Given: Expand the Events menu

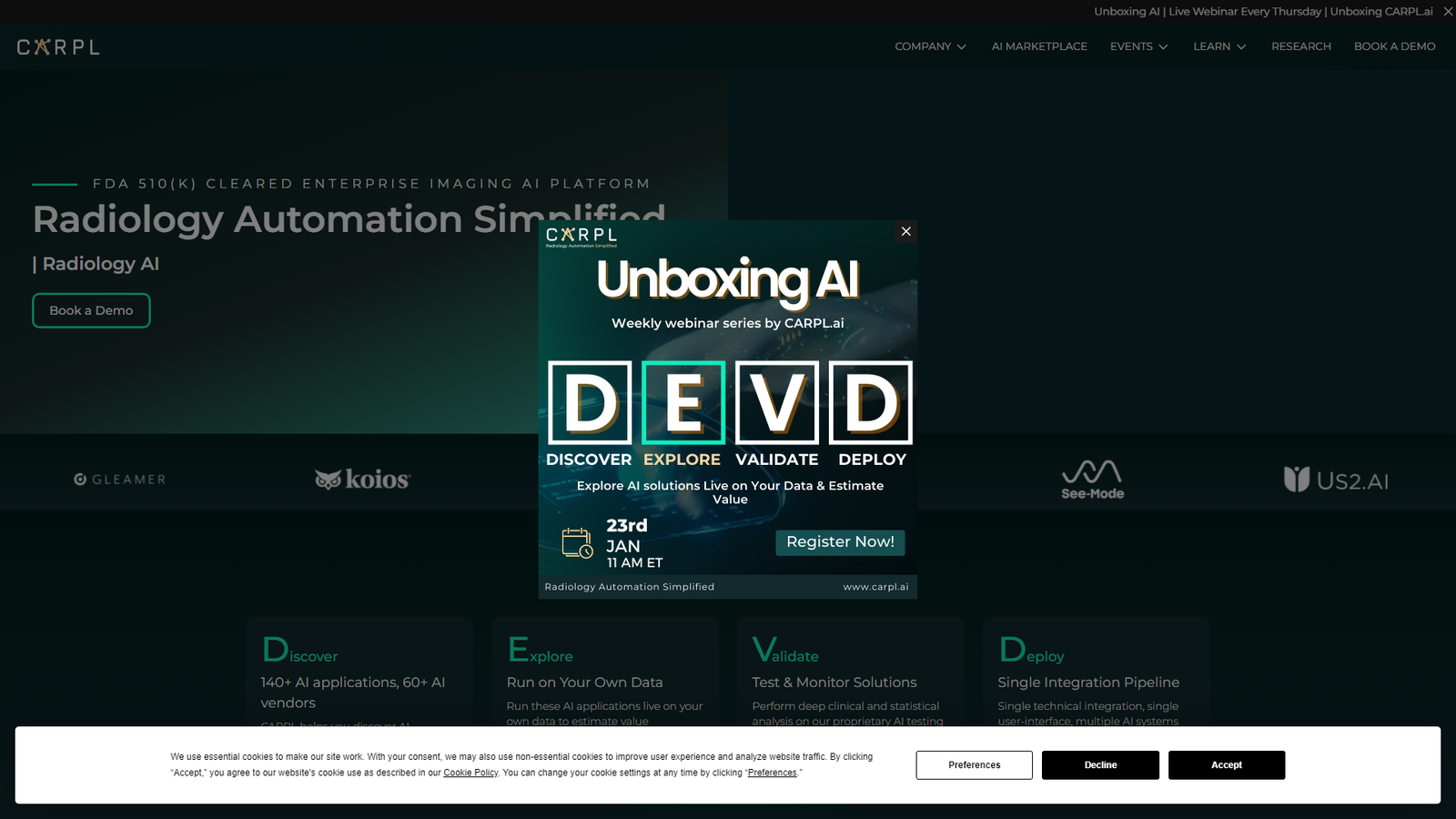Looking at the screenshot, I should (x=1138, y=46).
